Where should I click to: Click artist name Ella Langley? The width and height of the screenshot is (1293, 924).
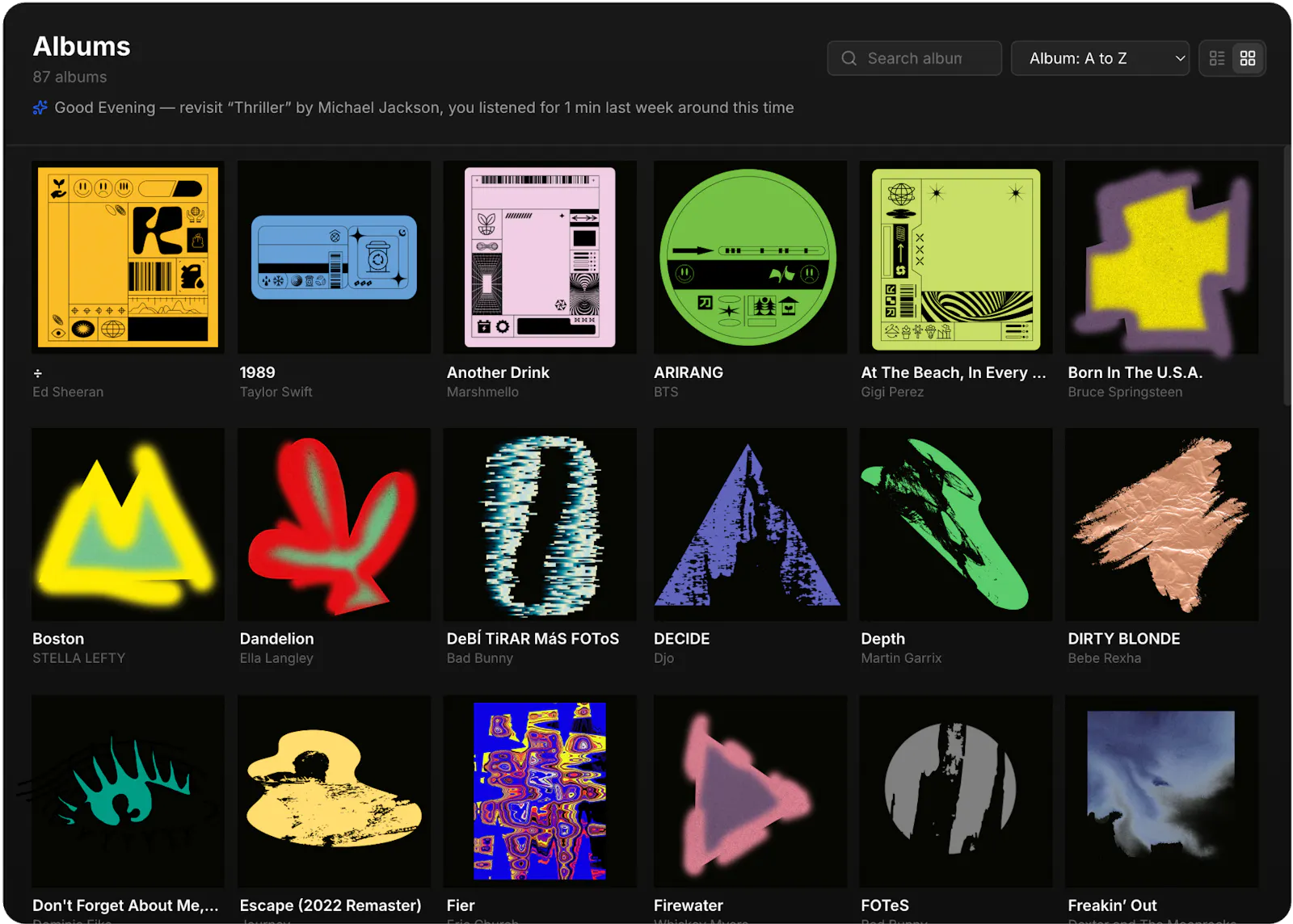click(x=276, y=658)
